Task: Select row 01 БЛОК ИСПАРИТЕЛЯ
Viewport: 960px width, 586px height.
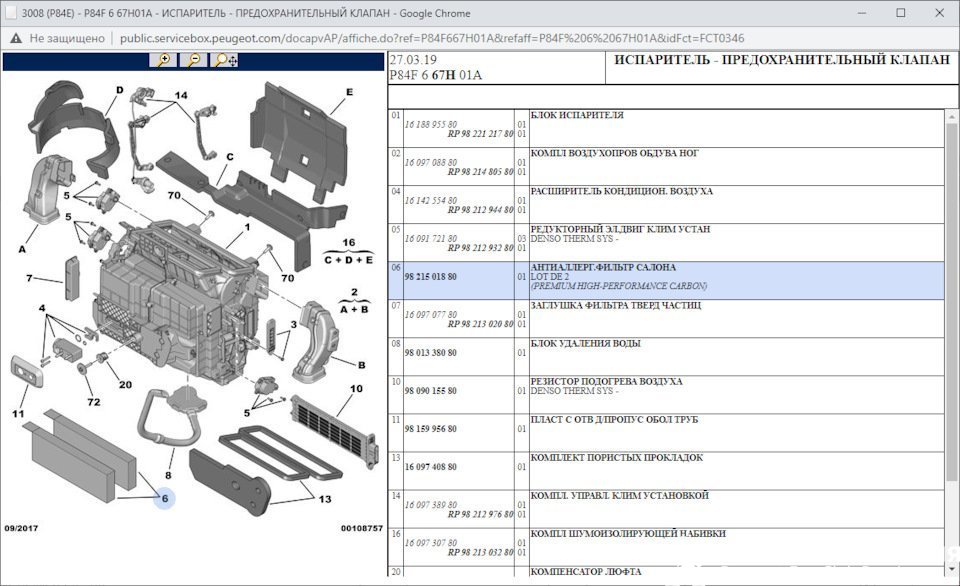Action: coord(666,129)
